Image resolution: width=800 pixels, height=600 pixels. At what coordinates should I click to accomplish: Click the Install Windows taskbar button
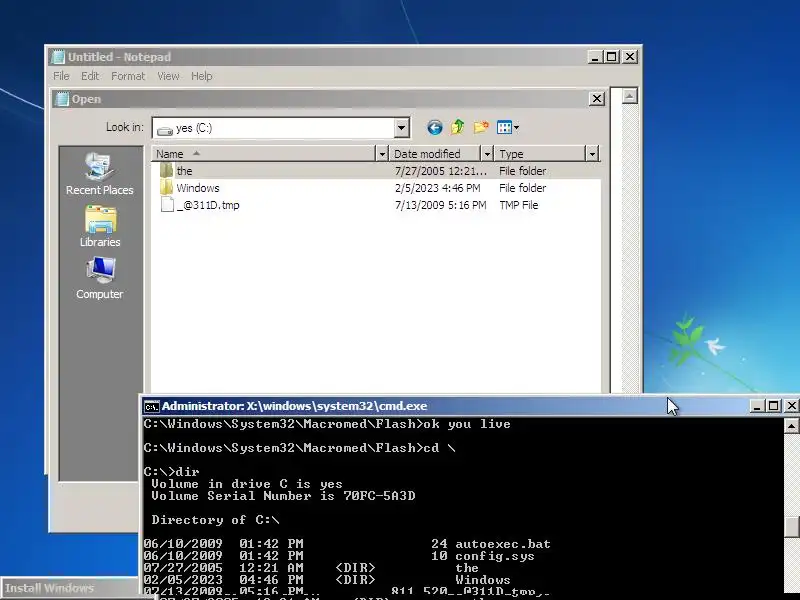click(x=70, y=588)
